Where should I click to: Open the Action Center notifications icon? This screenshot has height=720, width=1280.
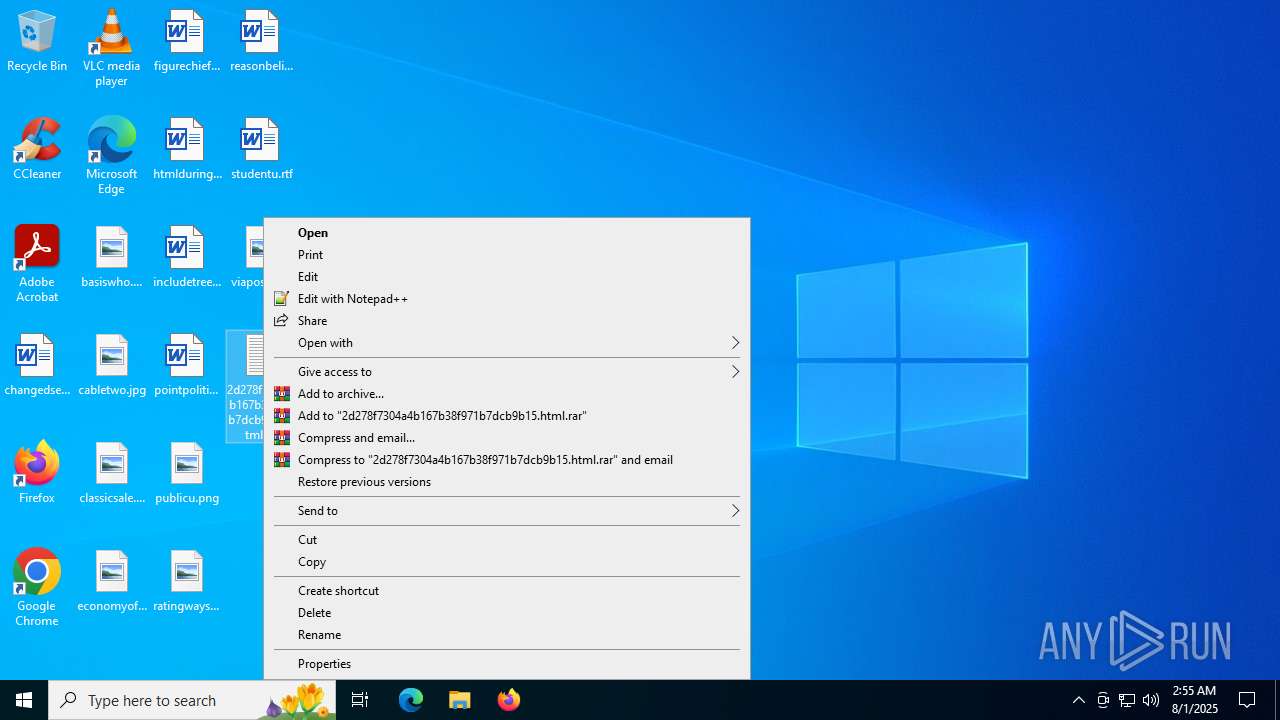point(1248,700)
